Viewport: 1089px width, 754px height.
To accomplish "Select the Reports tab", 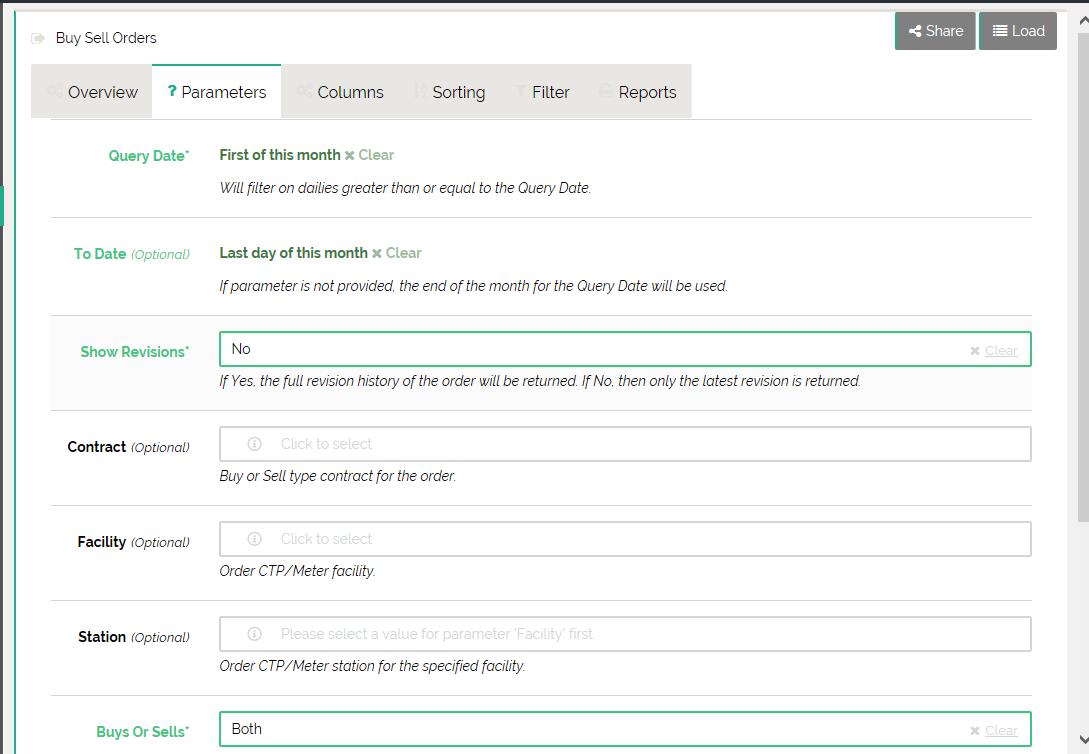I will [637, 92].
